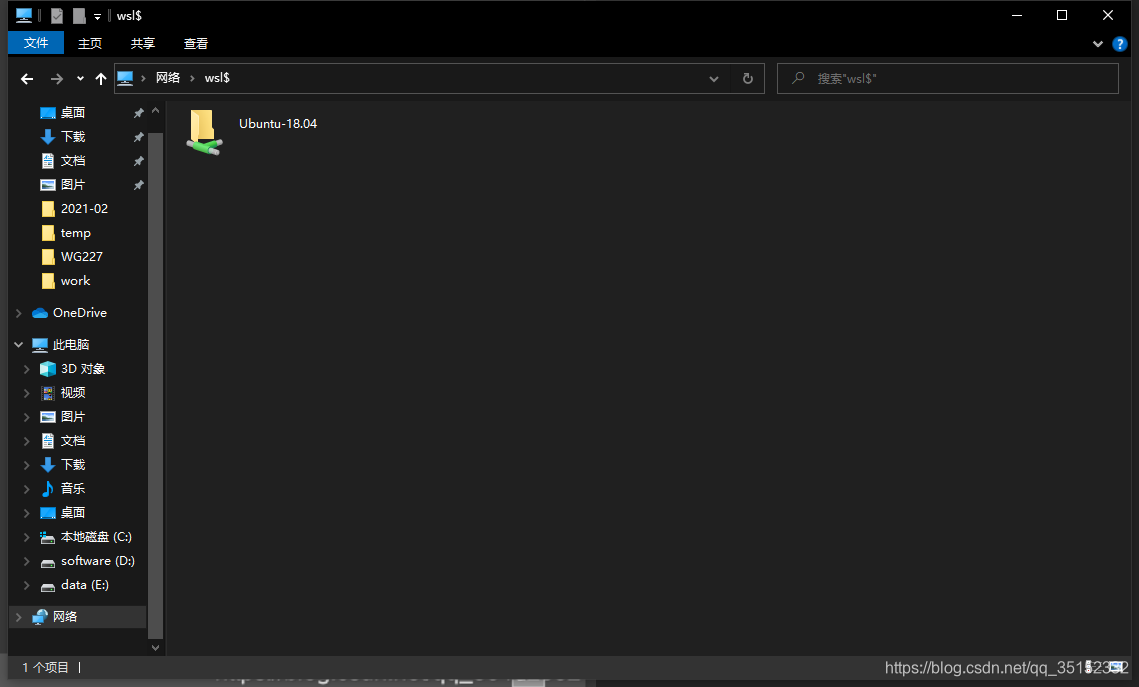Image resolution: width=1139 pixels, height=687 pixels.
Task: Click the new folder quick access icon
Action: click(79, 15)
